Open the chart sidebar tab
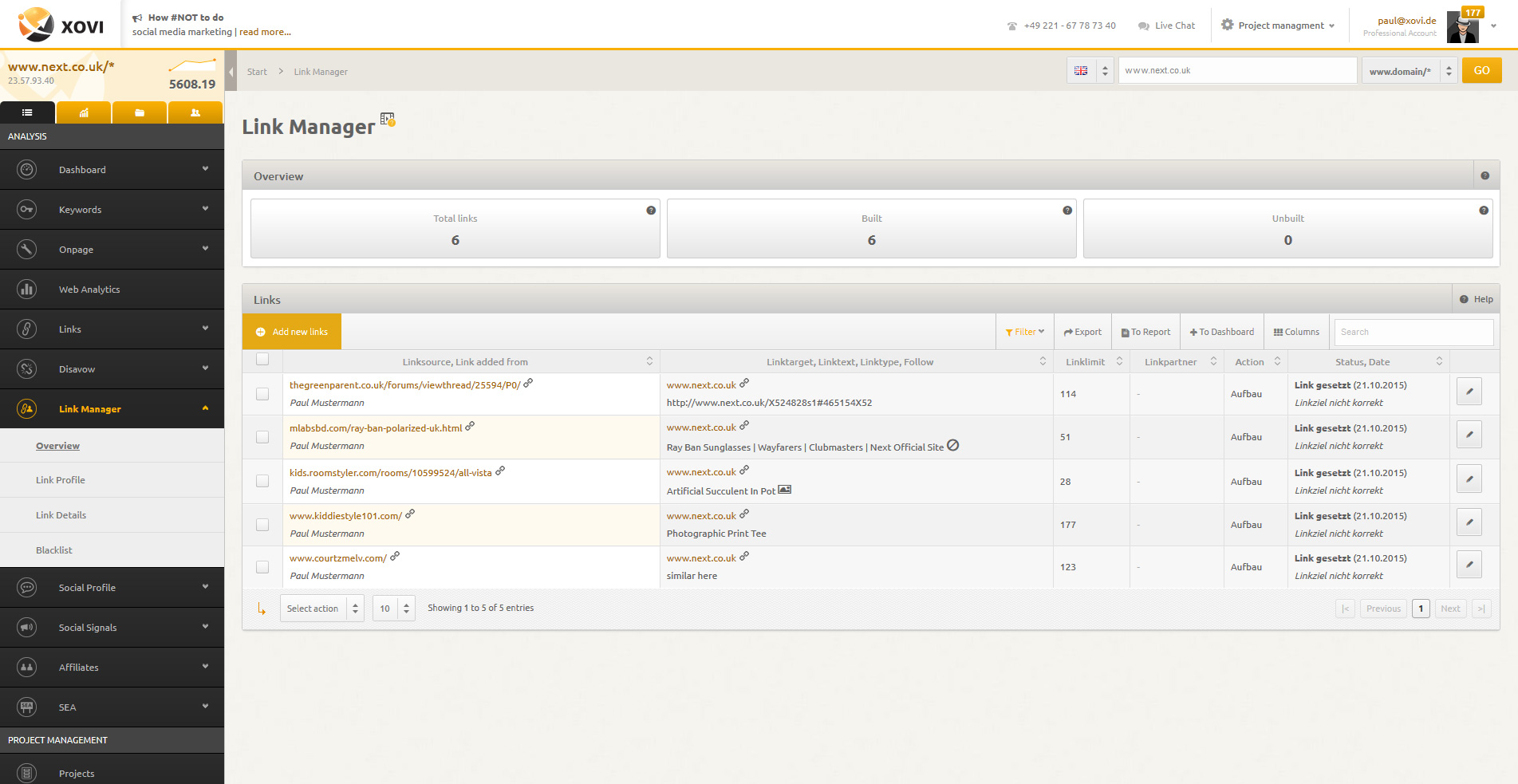This screenshot has width=1518, height=784. tap(84, 112)
